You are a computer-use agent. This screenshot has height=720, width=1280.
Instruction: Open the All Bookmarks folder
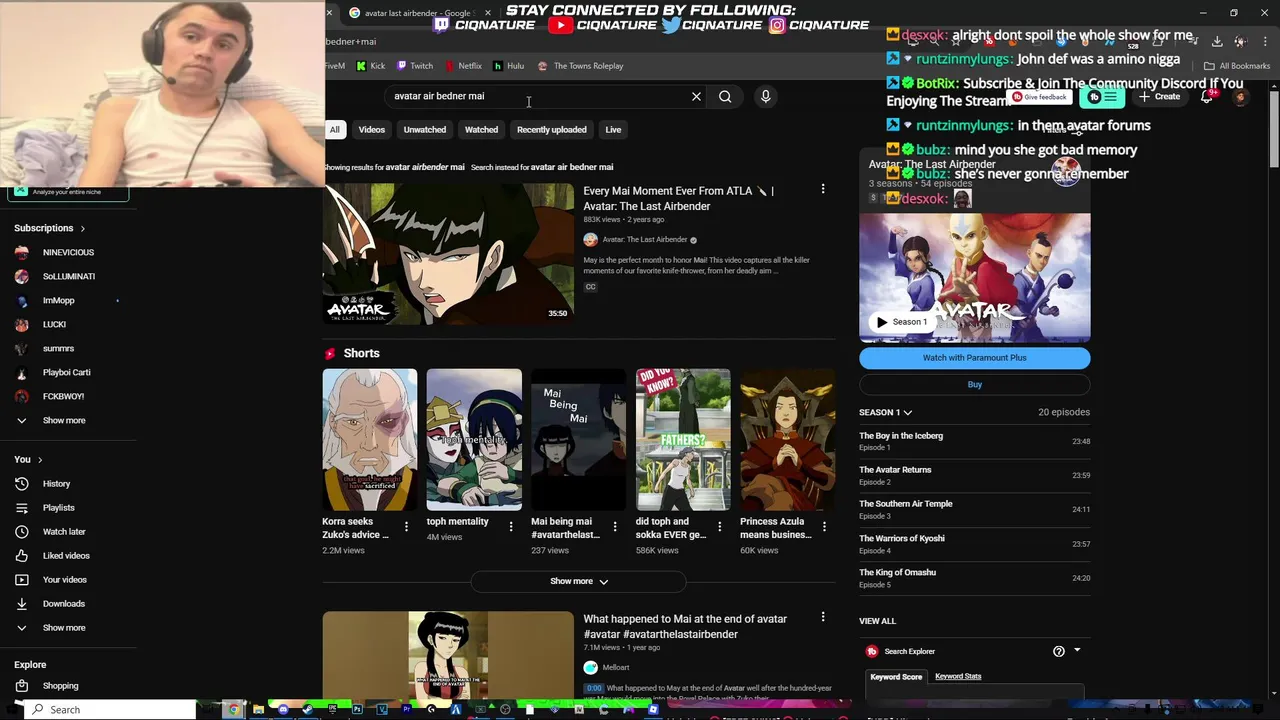point(1237,66)
